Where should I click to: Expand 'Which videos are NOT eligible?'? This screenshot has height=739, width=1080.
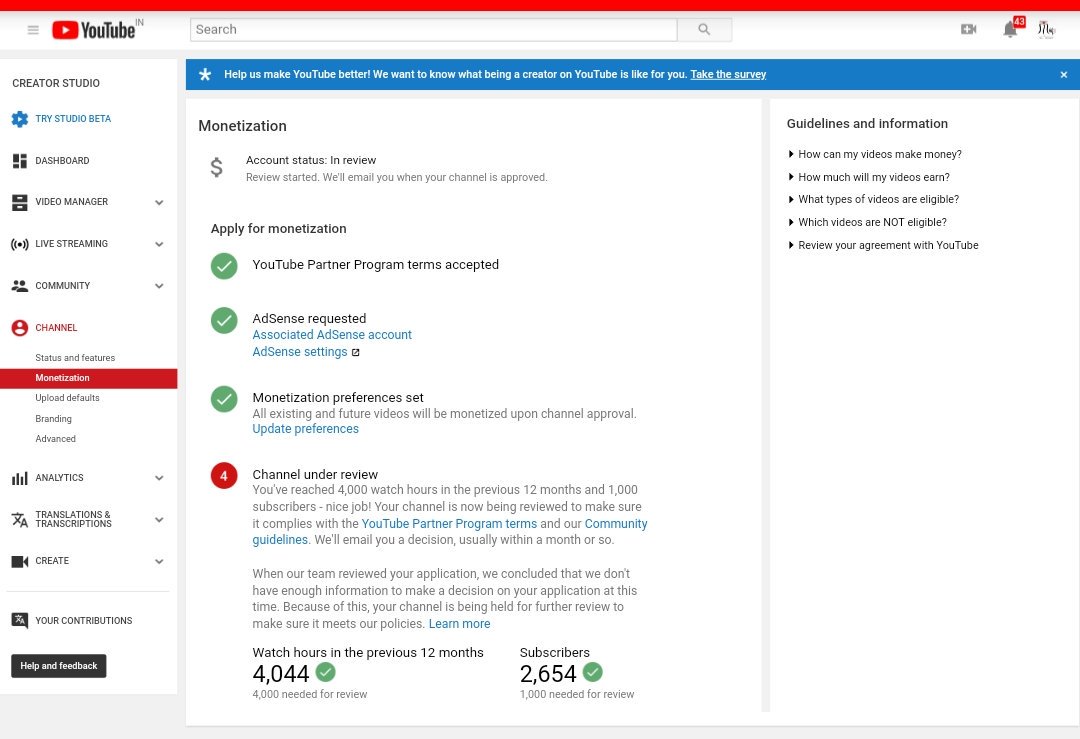point(867,222)
